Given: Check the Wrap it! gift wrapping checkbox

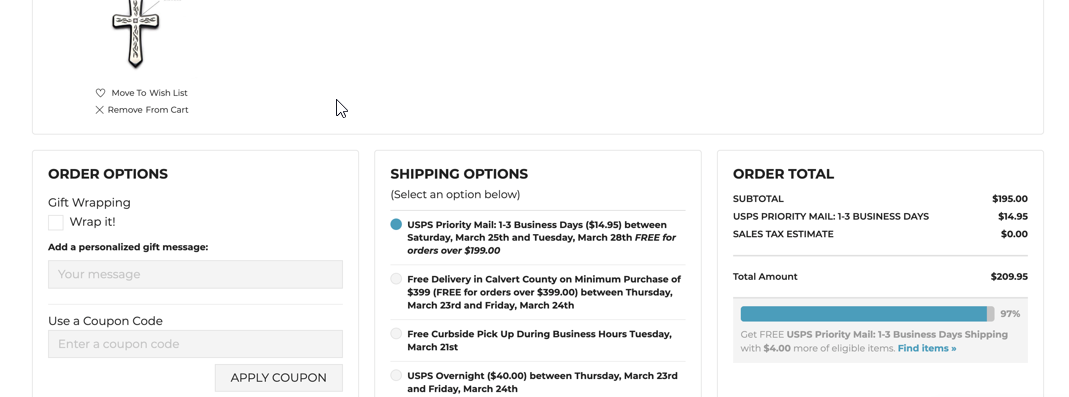Looking at the screenshot, I should 56,222.
